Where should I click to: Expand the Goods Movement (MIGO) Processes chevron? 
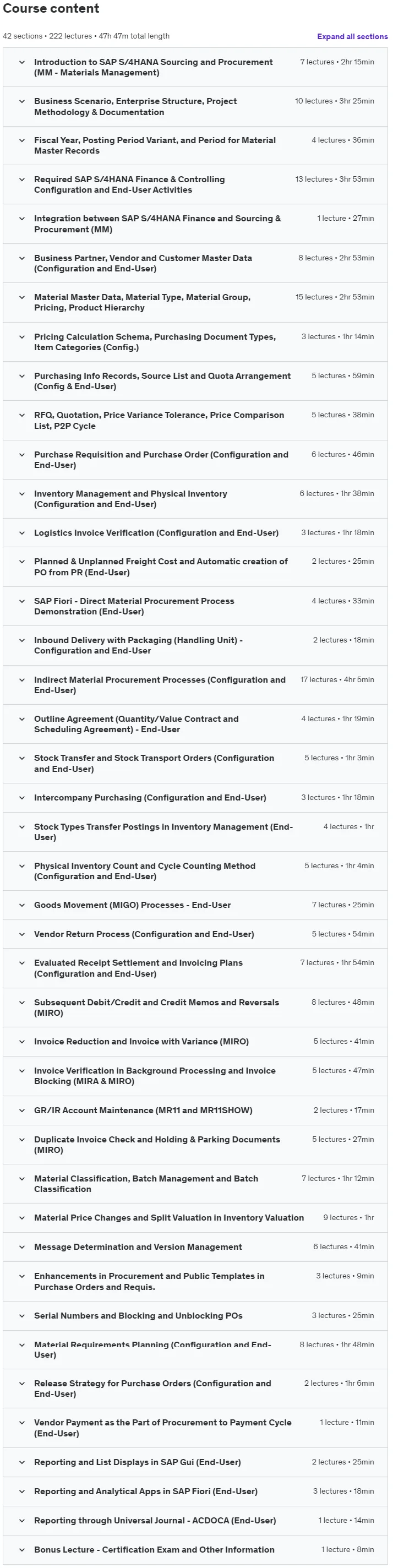(22, 905)
